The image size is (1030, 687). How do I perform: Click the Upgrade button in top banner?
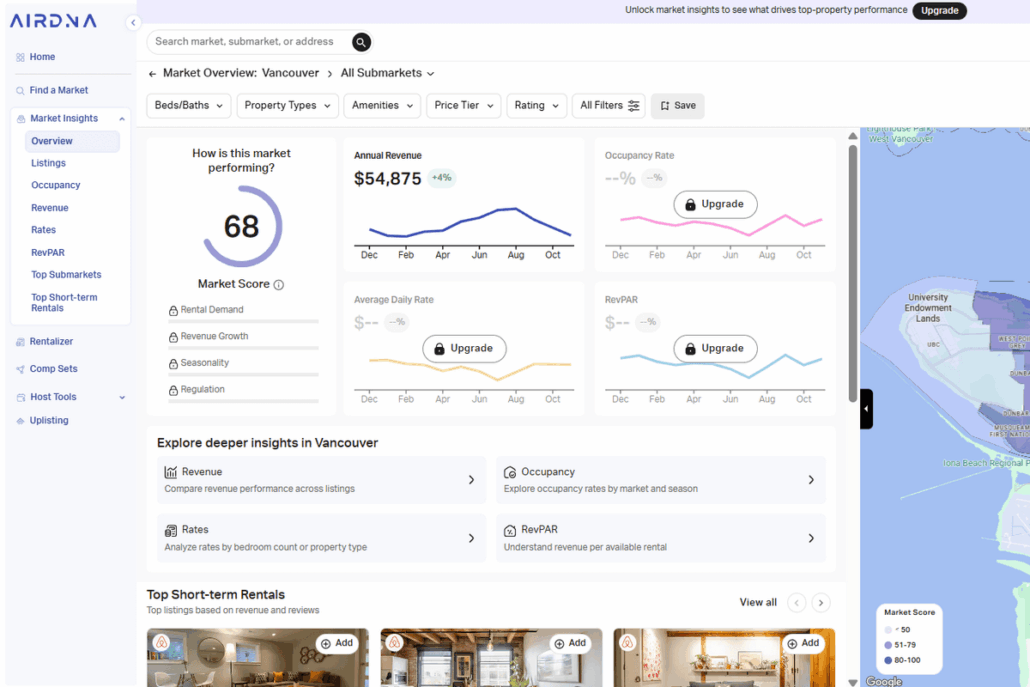click(x=939, y=11)
